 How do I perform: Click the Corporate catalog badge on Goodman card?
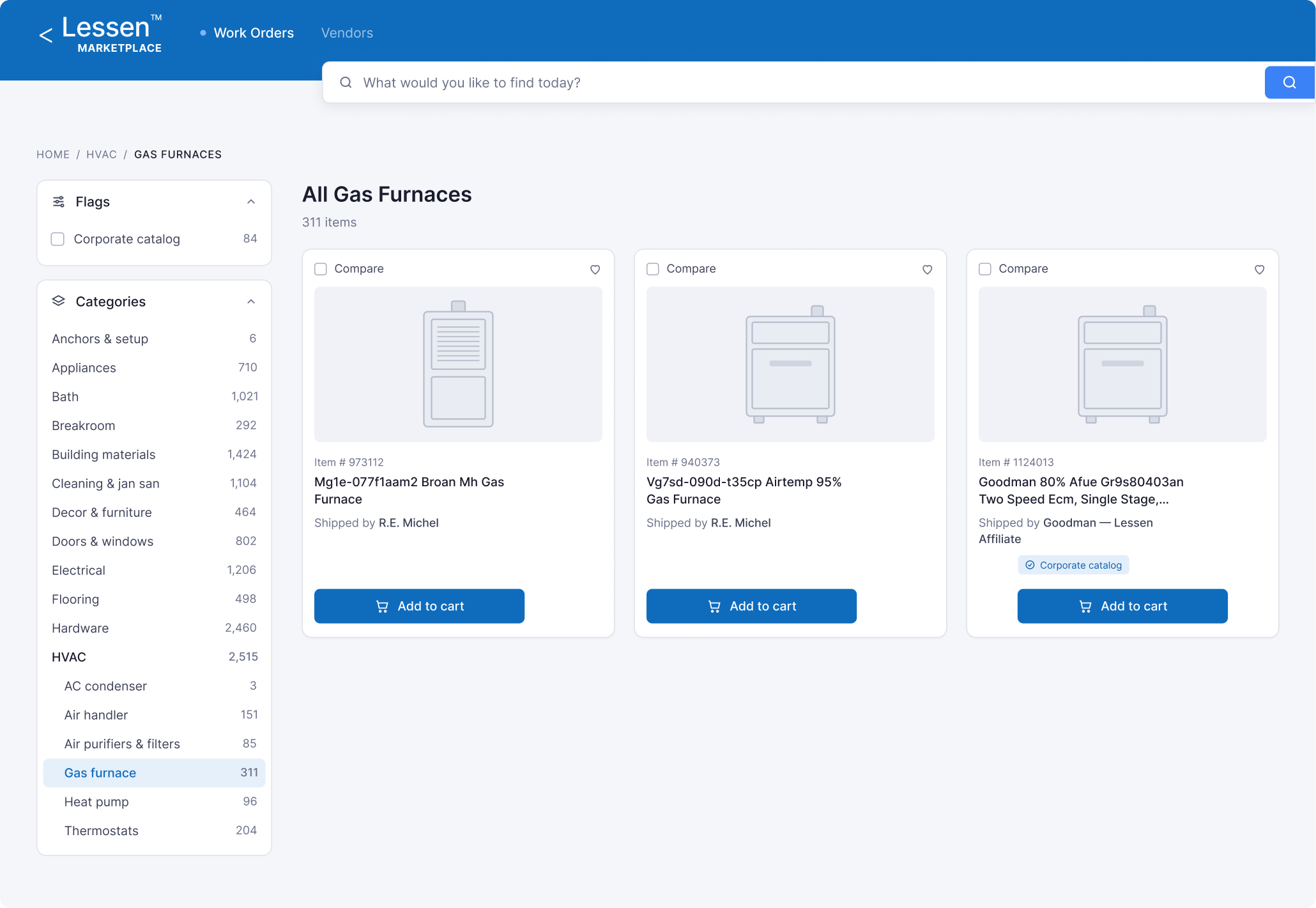[1073, 565]
